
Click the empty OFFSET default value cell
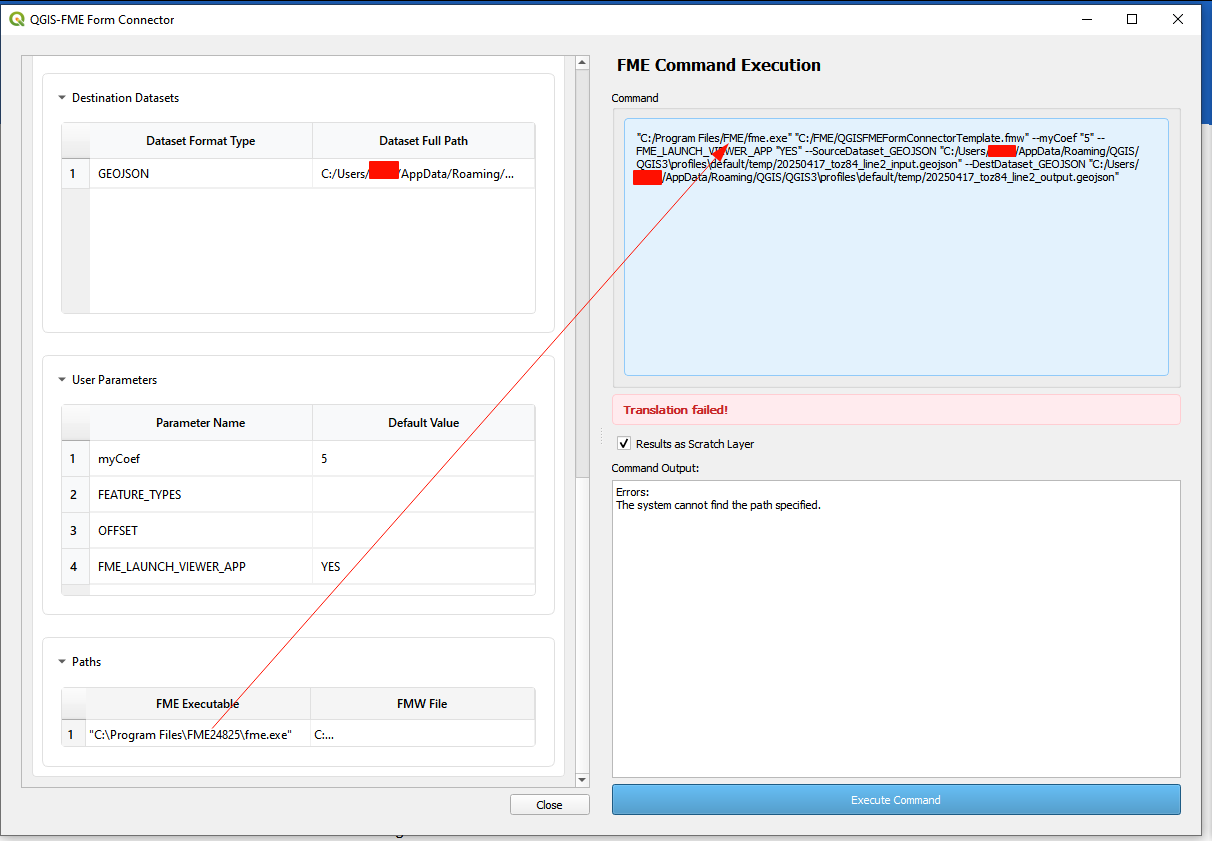pyautogui.click(x=423, y=531)
